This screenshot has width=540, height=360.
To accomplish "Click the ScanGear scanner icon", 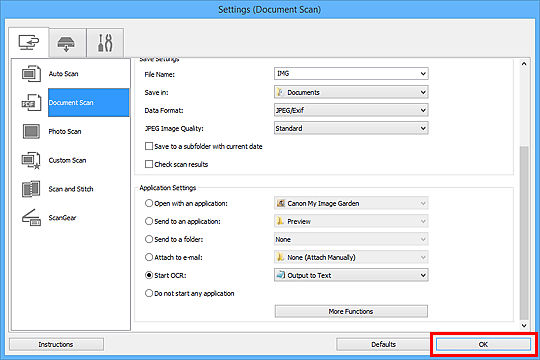I will pyautogui.click(x=31, y=218).
